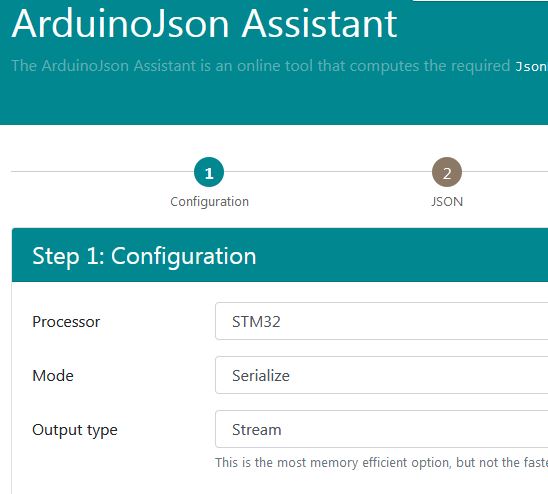Open the Output type dropdown showing Stream
The image size is (548, 494).
[382, 429]
